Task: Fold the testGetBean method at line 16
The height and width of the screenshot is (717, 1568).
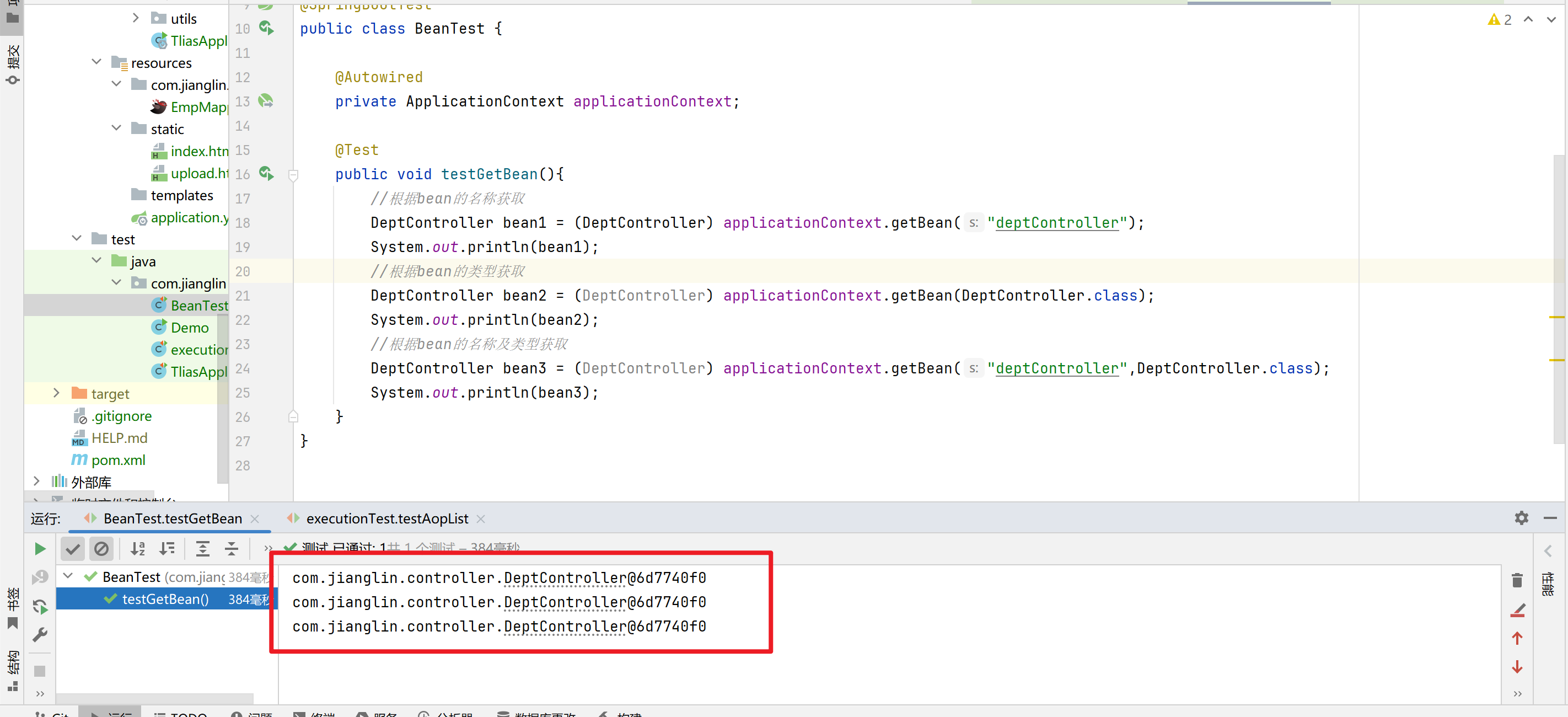Action: point(293,175)
